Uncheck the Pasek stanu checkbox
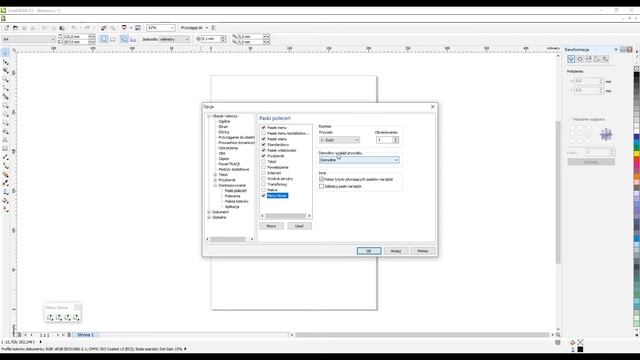This screenshot has height=360, width=640. (264, 139)
